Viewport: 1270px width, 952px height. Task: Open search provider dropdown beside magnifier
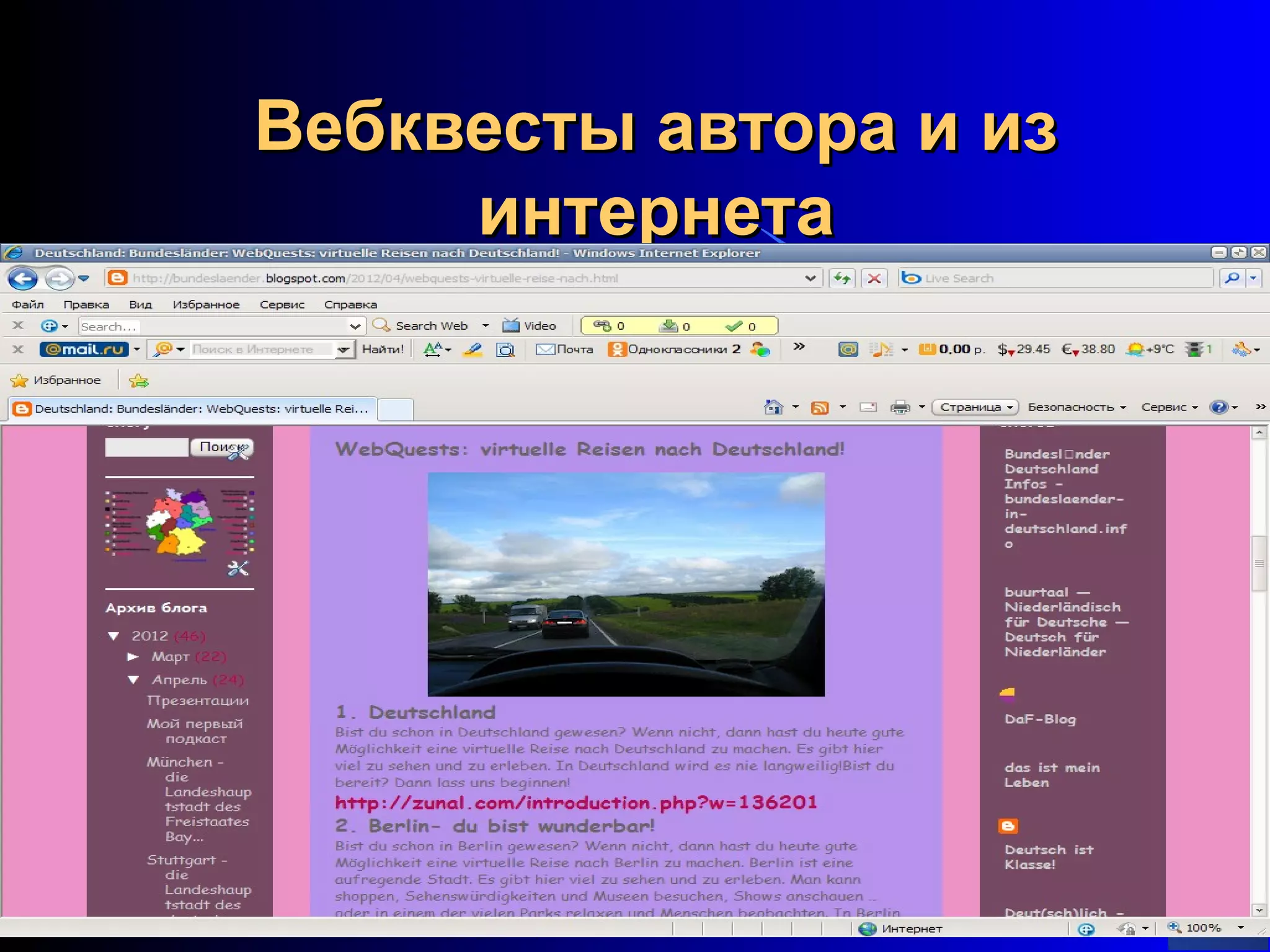coord(1253,278)
